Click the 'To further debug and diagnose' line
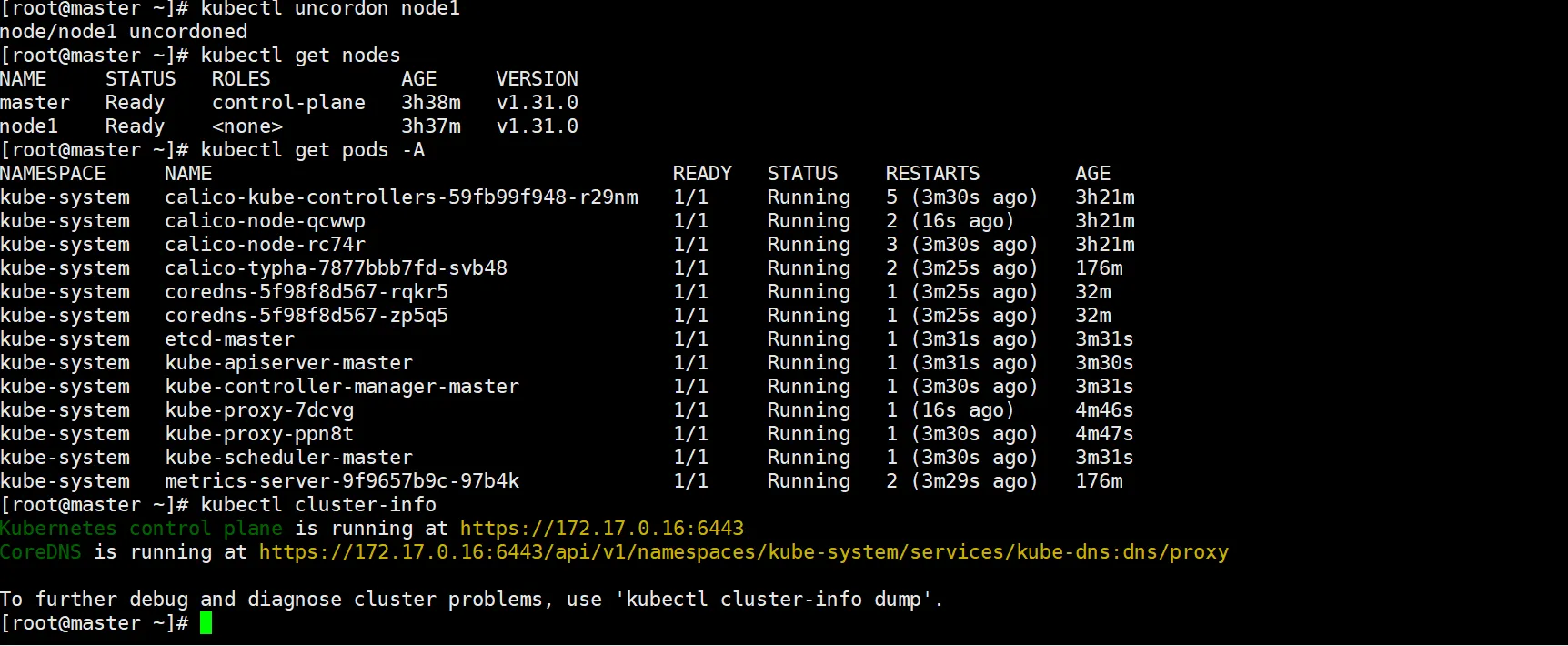1568x646 pixels. [472, 600]
